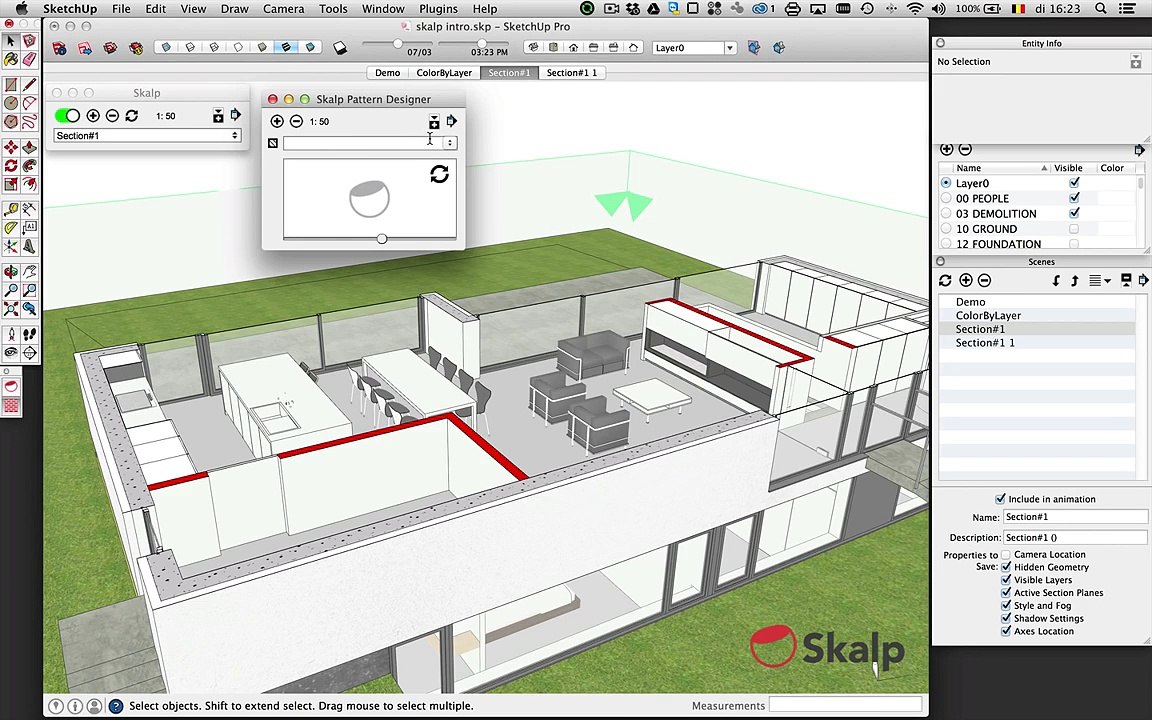This screenshot has width=1152, height=720.
Task: Set 03 DEMOLITION as active layer radio
Action: 946,214
